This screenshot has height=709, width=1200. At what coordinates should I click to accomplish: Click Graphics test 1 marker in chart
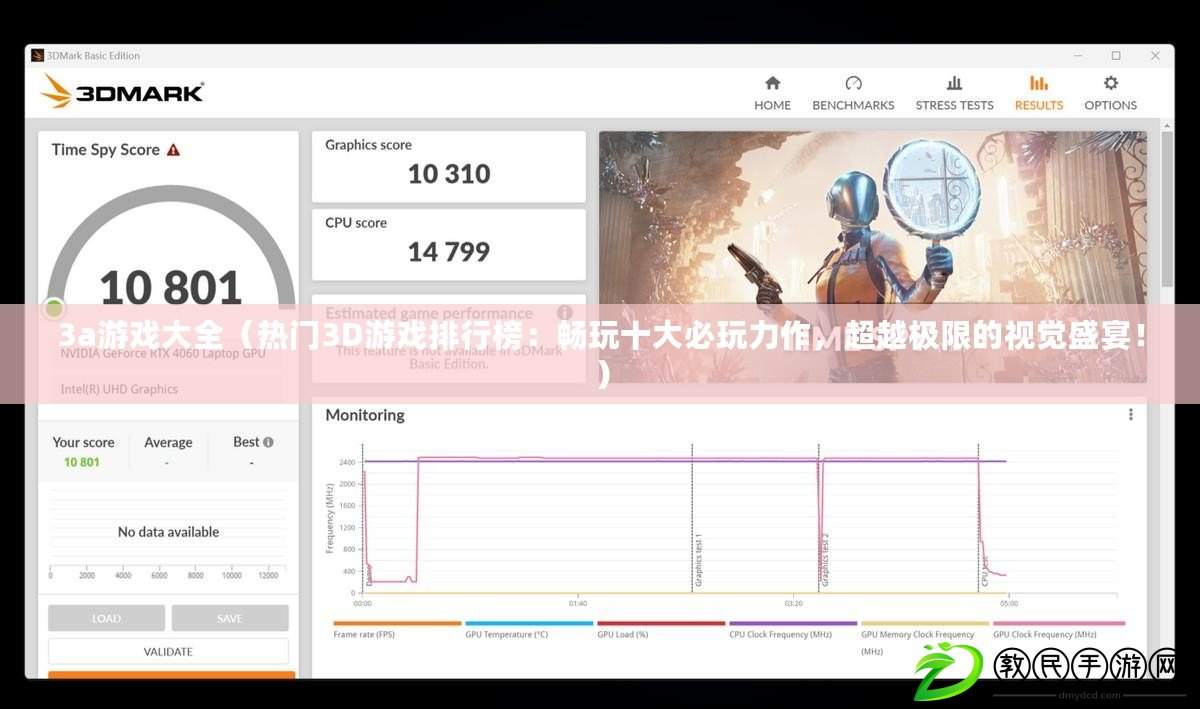click(698, 560)
